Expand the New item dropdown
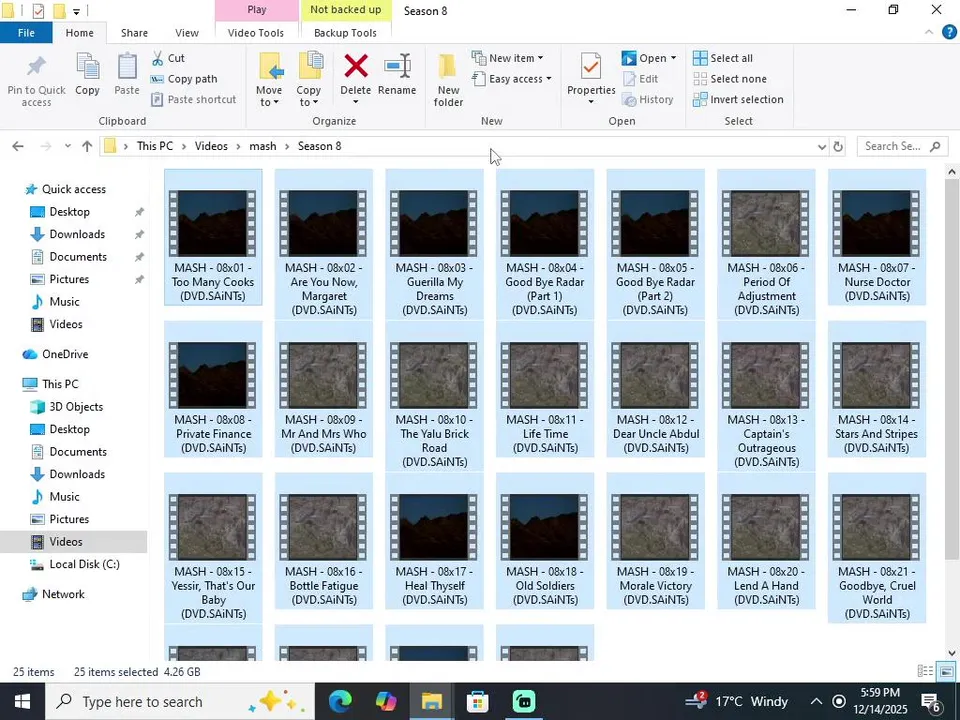The image size is (960, 720). tap(540, 58)
